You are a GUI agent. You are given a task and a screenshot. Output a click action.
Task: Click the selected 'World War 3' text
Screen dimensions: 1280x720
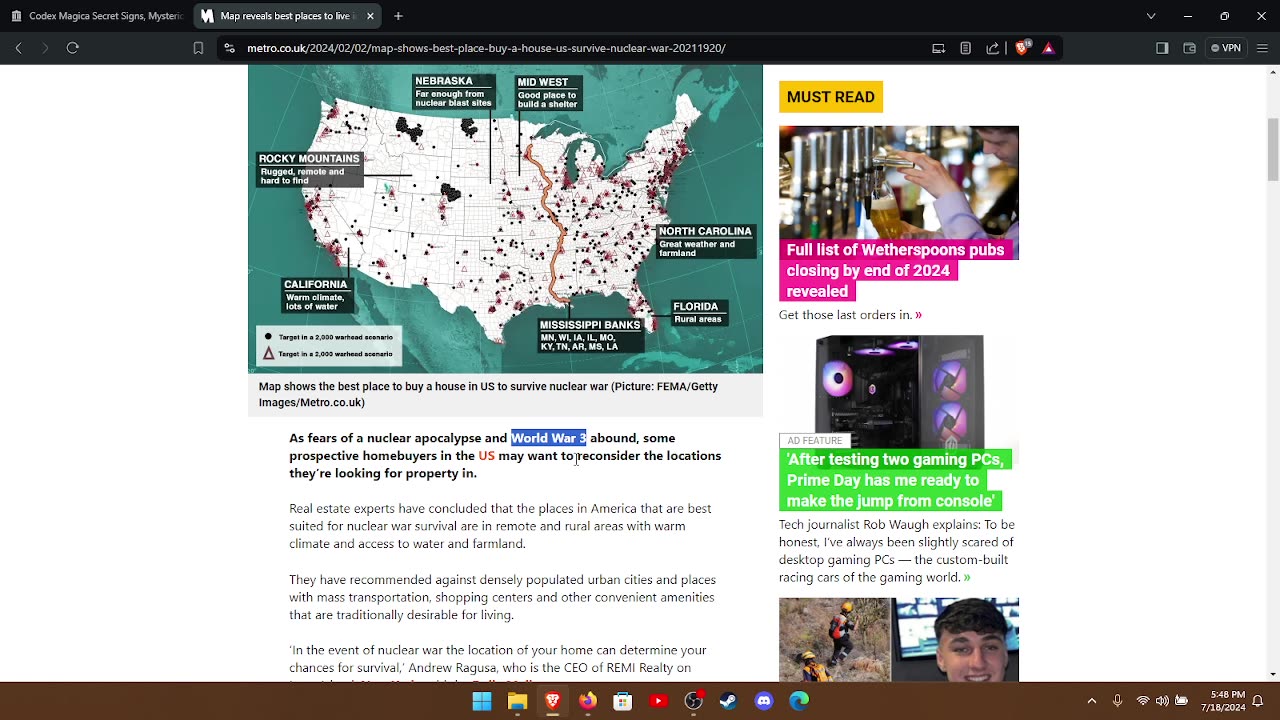pyautogui.click(x=548, y=438)
